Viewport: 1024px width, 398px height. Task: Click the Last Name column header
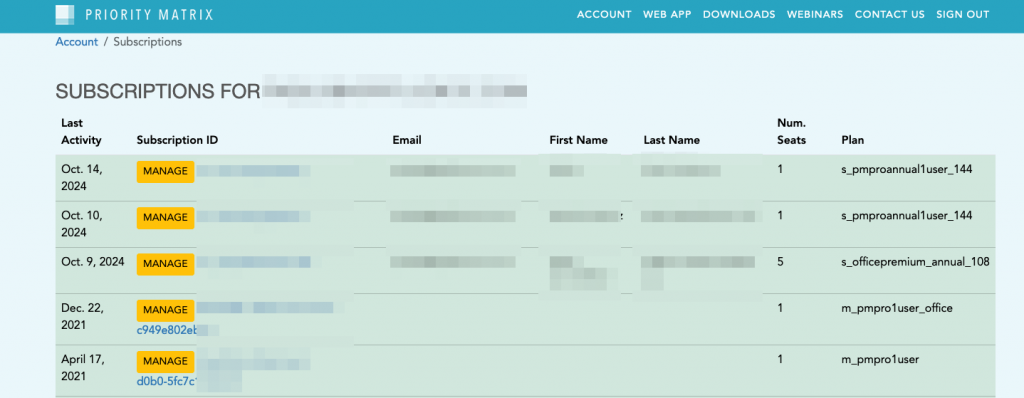pyautogui.click(x=671, y=140)
